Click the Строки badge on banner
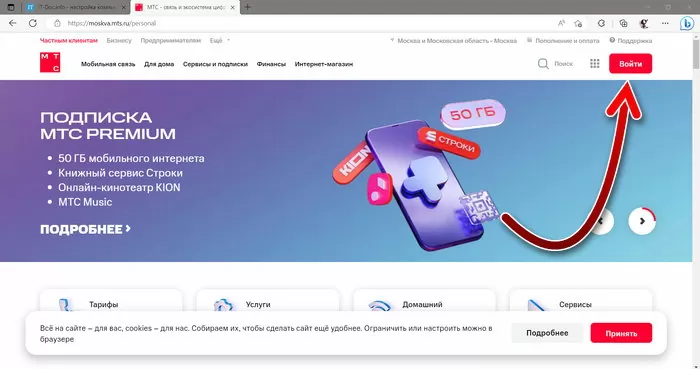This screenshot has width=700, height=369. pyautogui.click(x=450, y=143)
